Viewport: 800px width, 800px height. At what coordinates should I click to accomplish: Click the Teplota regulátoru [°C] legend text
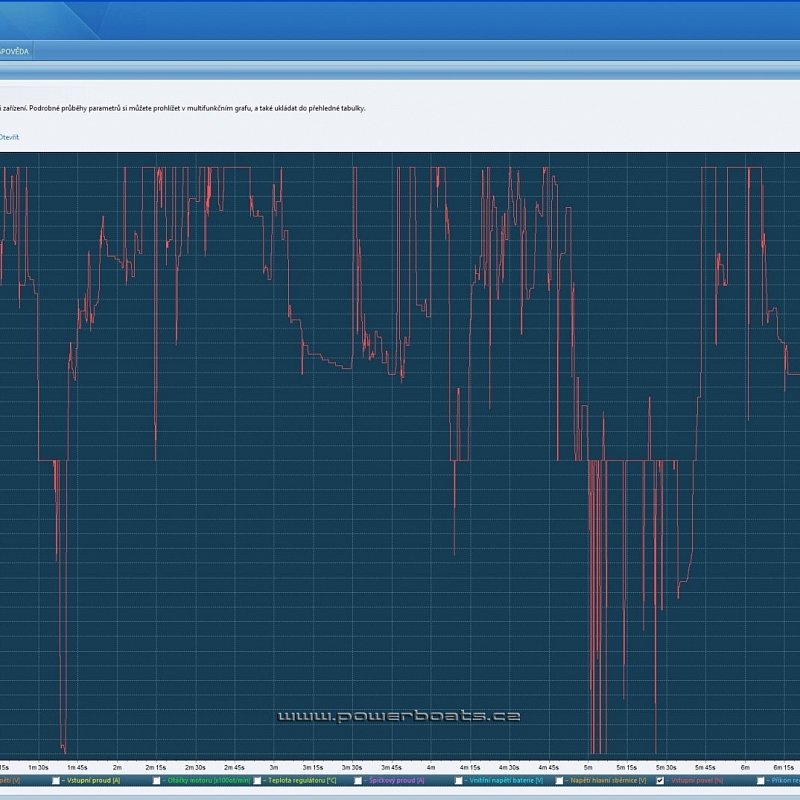(x=301, y=780)
